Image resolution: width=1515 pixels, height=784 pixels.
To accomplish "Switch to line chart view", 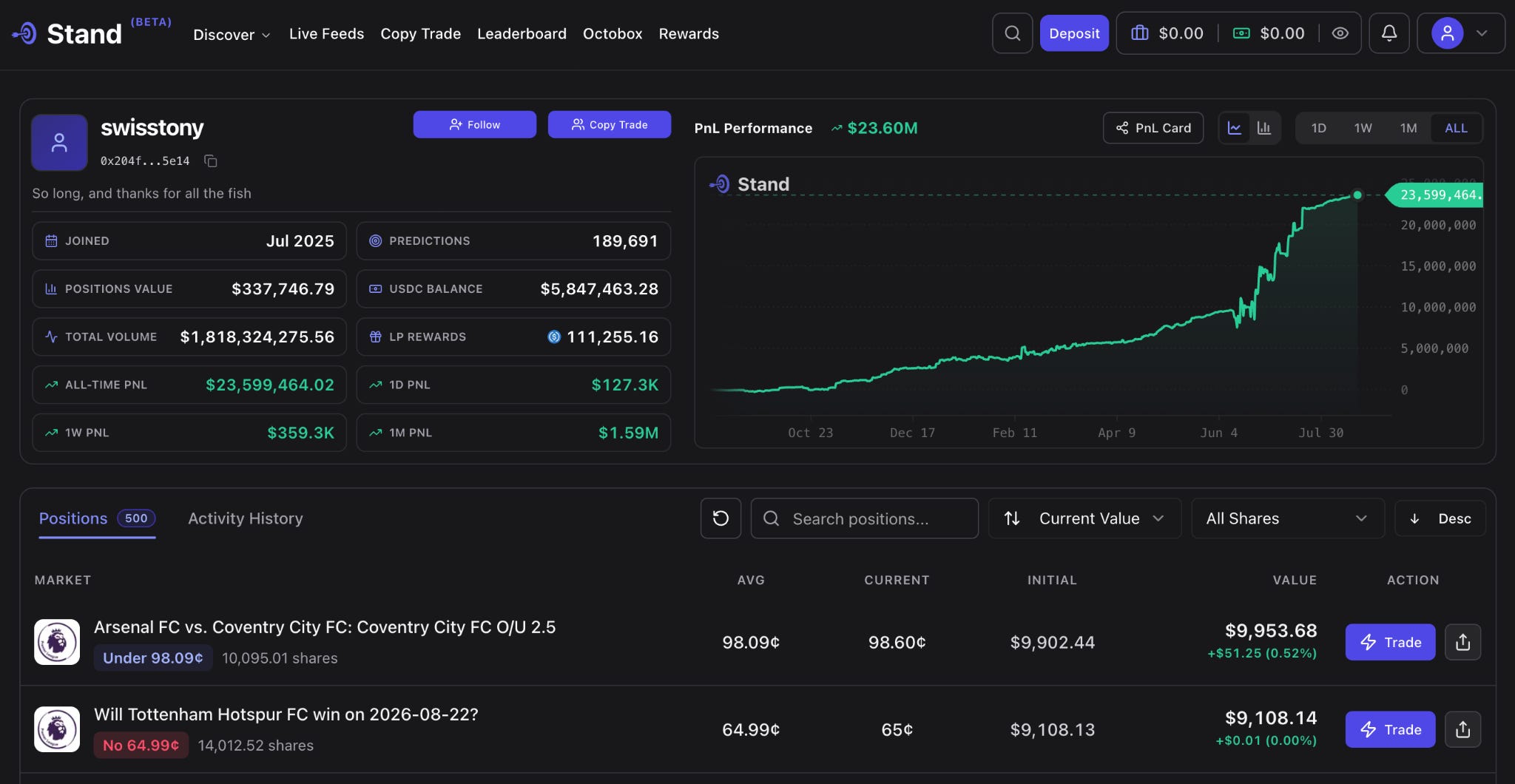I will click(1235, 128).
